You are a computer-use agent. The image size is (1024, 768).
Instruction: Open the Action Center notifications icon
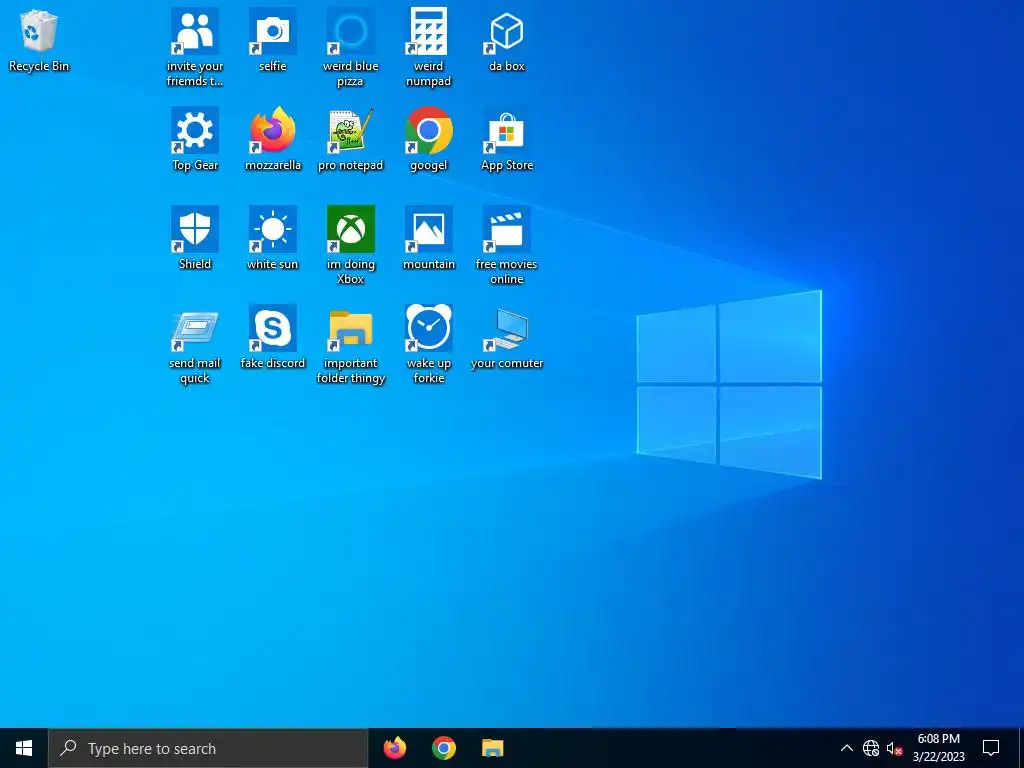(991, 748)
